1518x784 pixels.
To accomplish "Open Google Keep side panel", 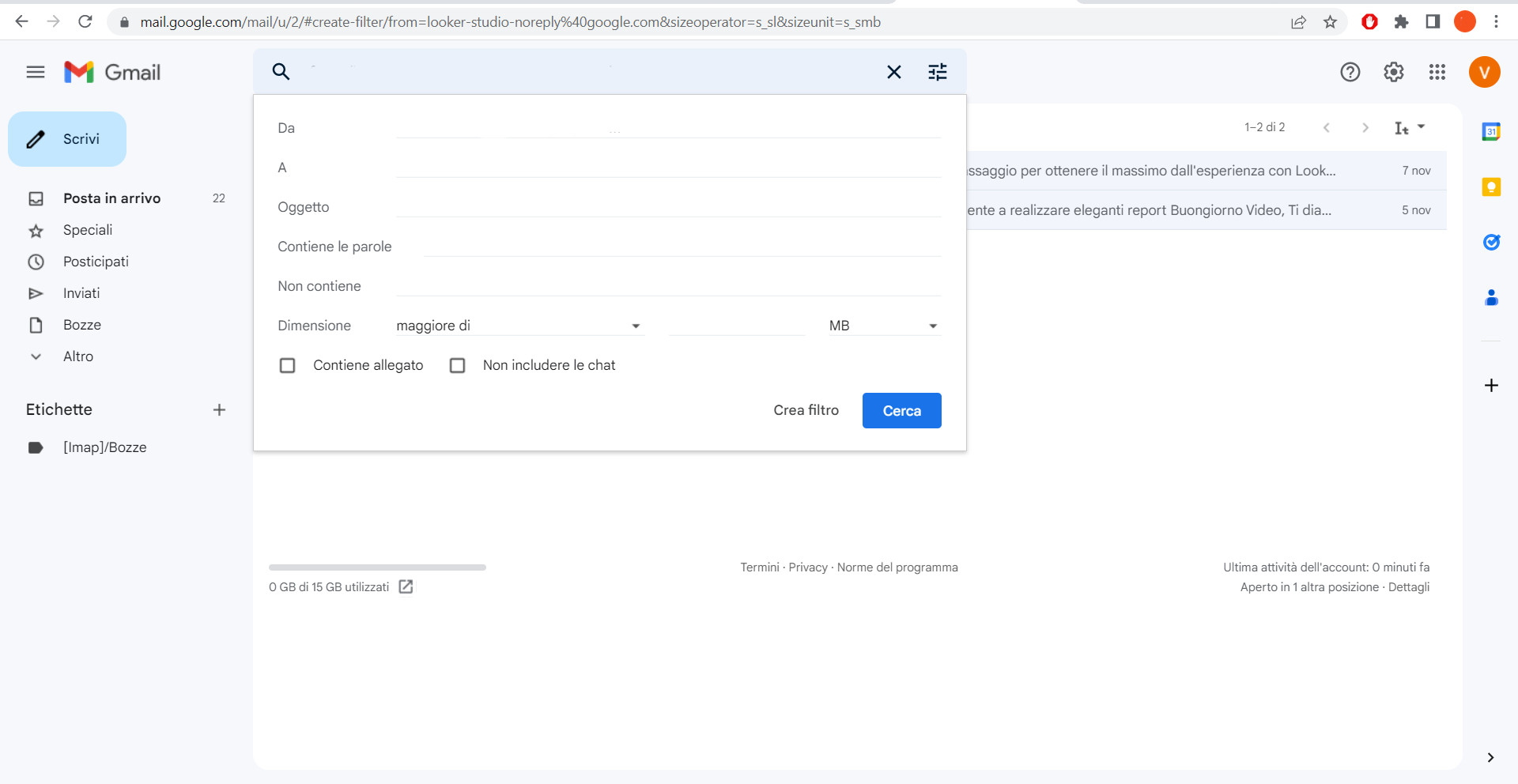I will point(1491,187).
